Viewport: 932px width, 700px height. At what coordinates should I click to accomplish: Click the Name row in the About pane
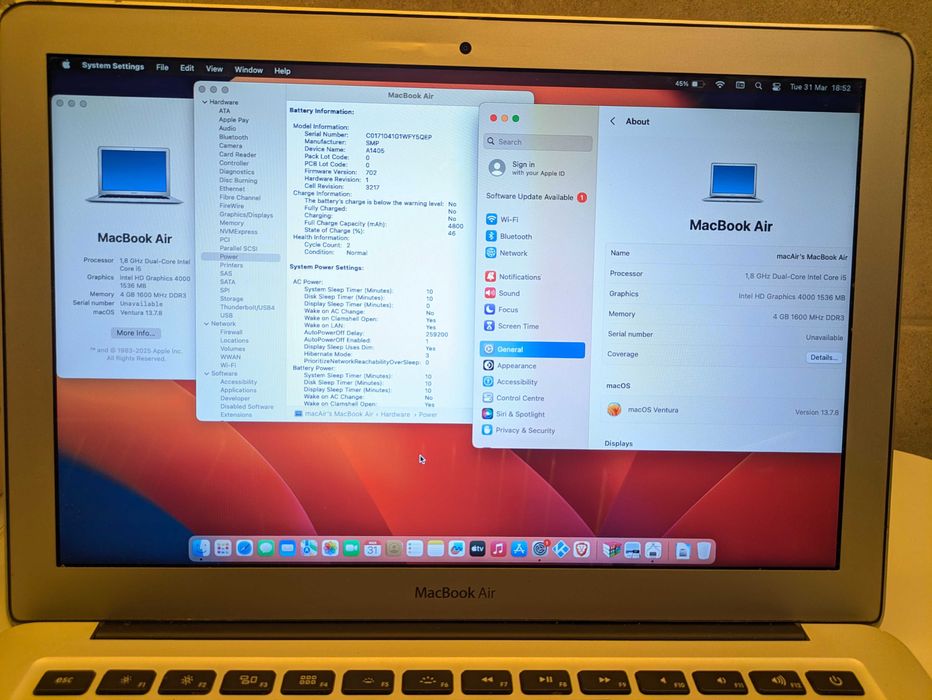(x=728, y=254)
